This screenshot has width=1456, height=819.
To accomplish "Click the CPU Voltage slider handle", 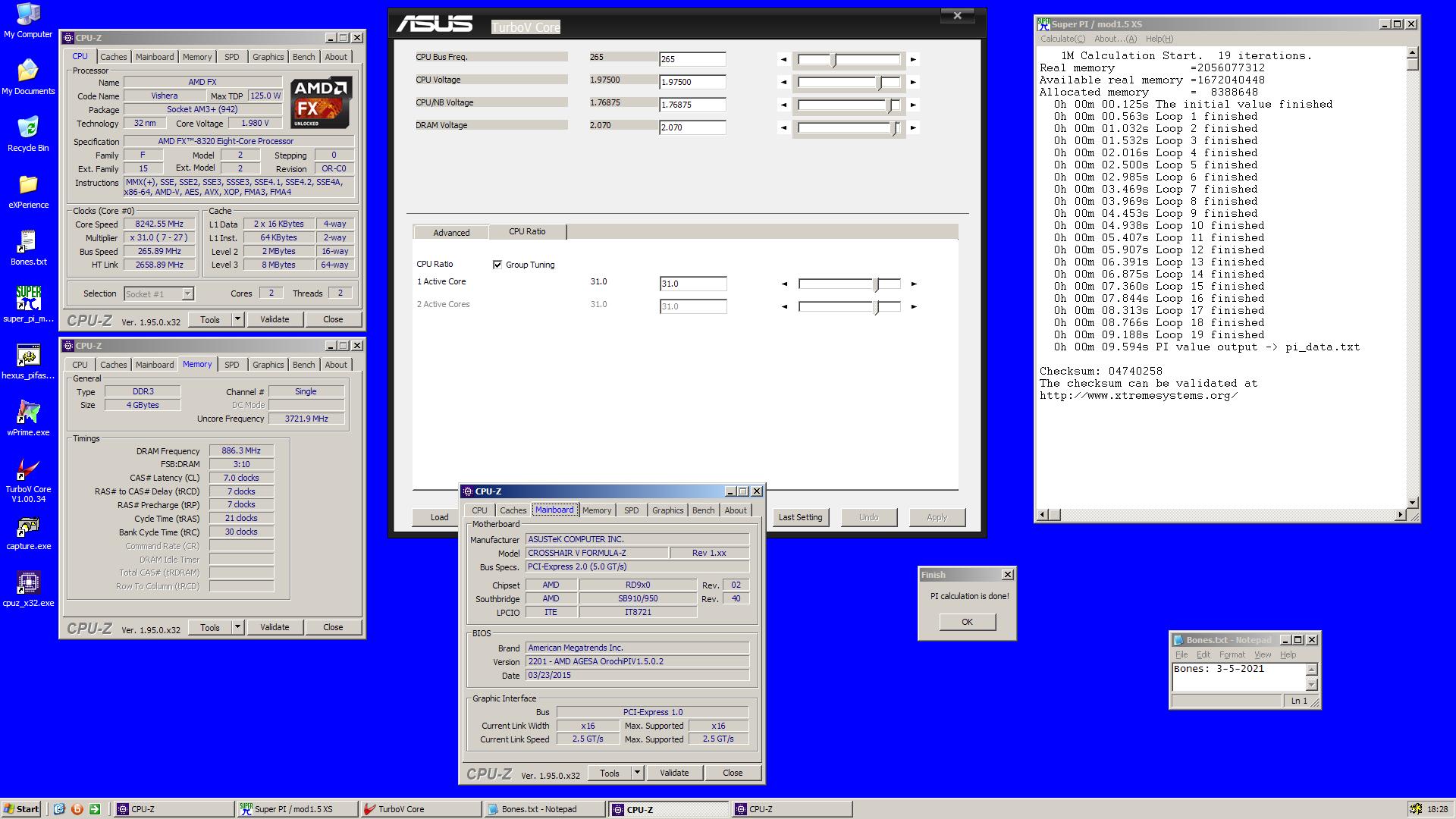I will [x=880, y=83].
